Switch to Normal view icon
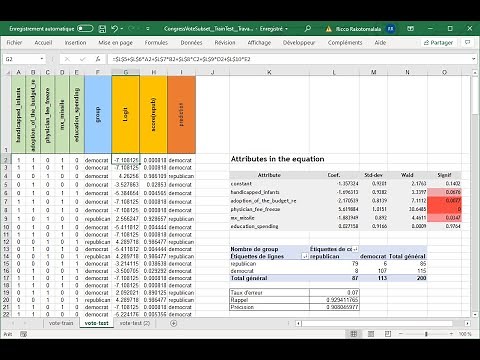The height and width of the screenshot is (360, 480). point(354,334)
